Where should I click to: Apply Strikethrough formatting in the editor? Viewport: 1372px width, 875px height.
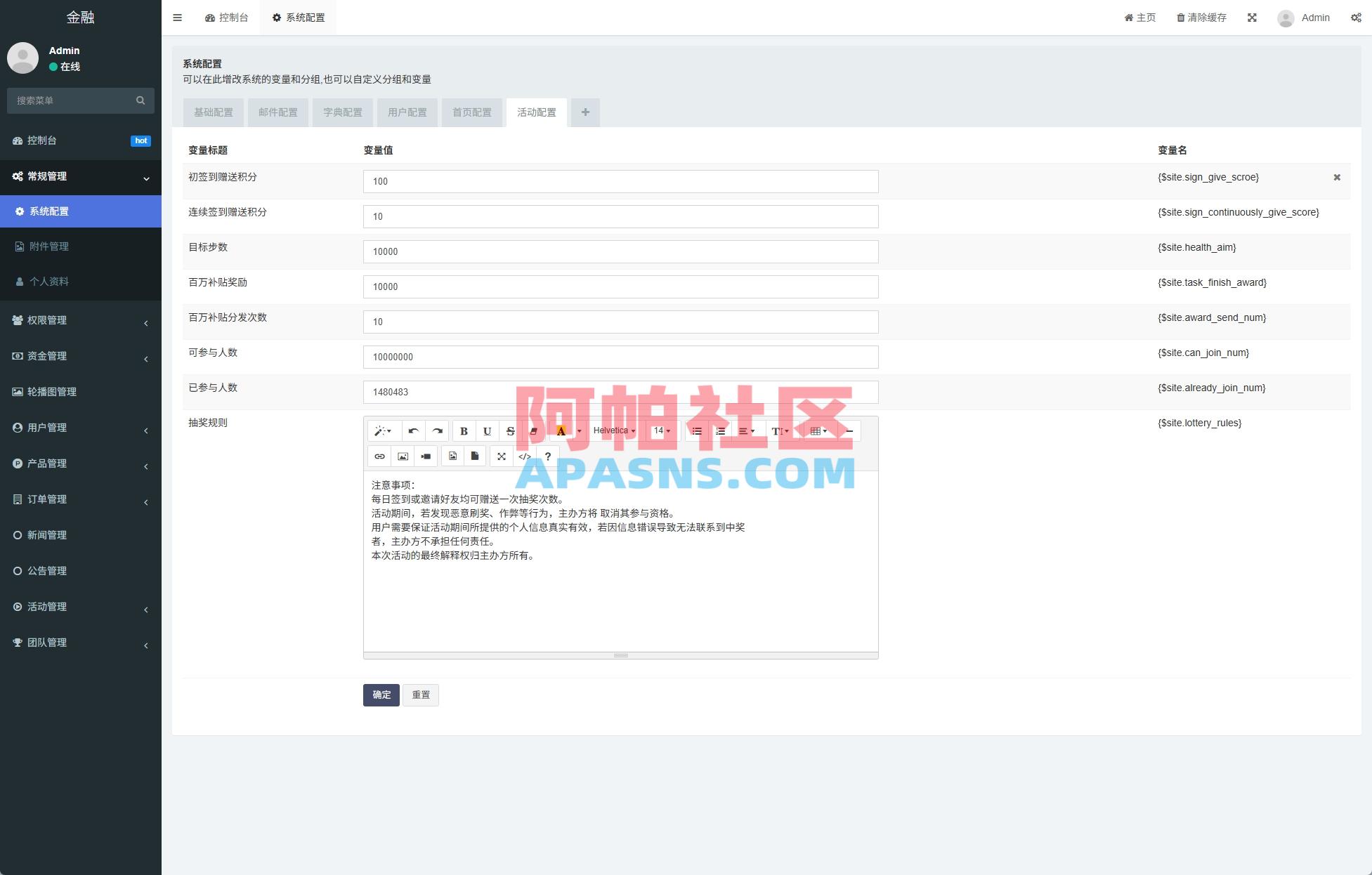pyautogui.click(x=510, y=430)
